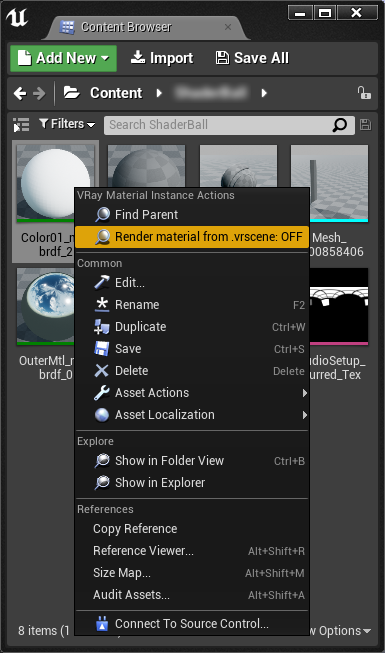The width and height of the screenshot is (385, 653).
Task: Click the Import button
Action: click(x=162, y=58)
